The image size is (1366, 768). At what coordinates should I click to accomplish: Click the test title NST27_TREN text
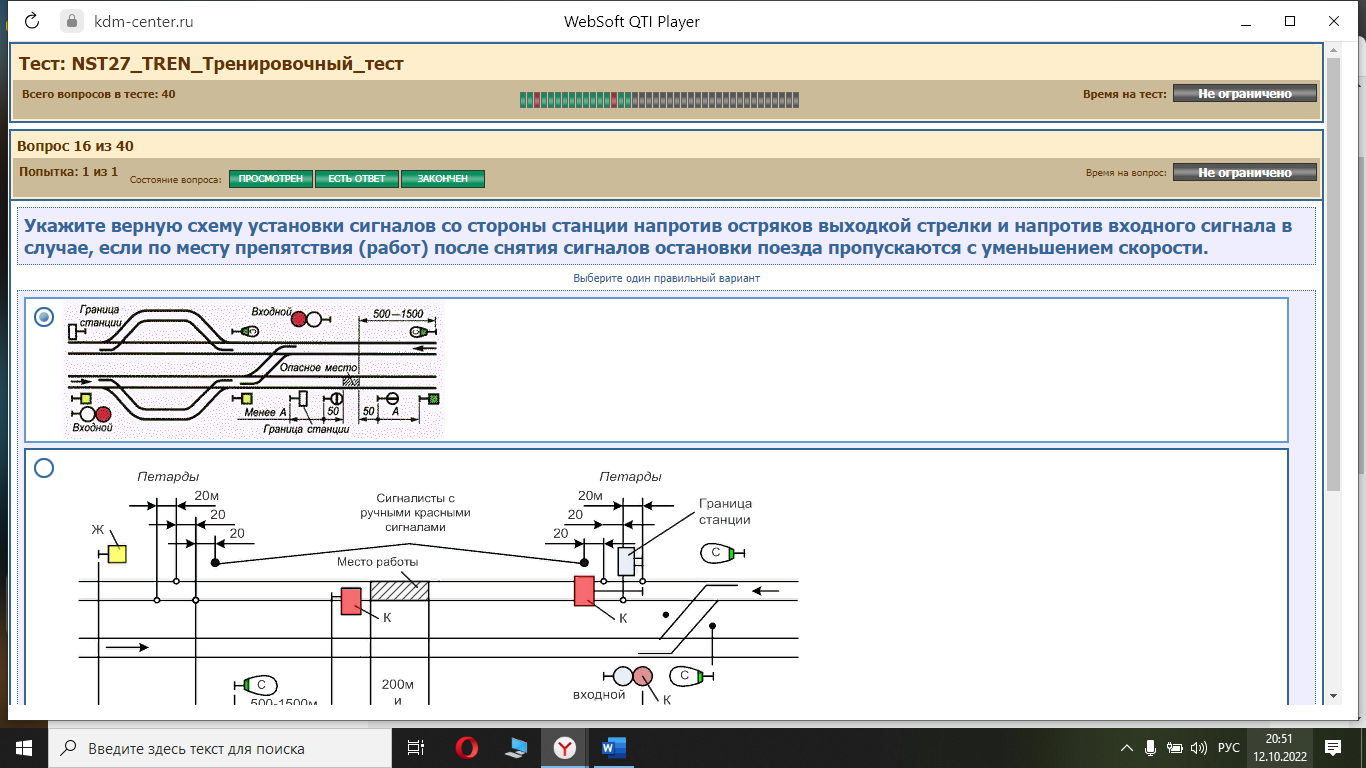pos(211,64)
